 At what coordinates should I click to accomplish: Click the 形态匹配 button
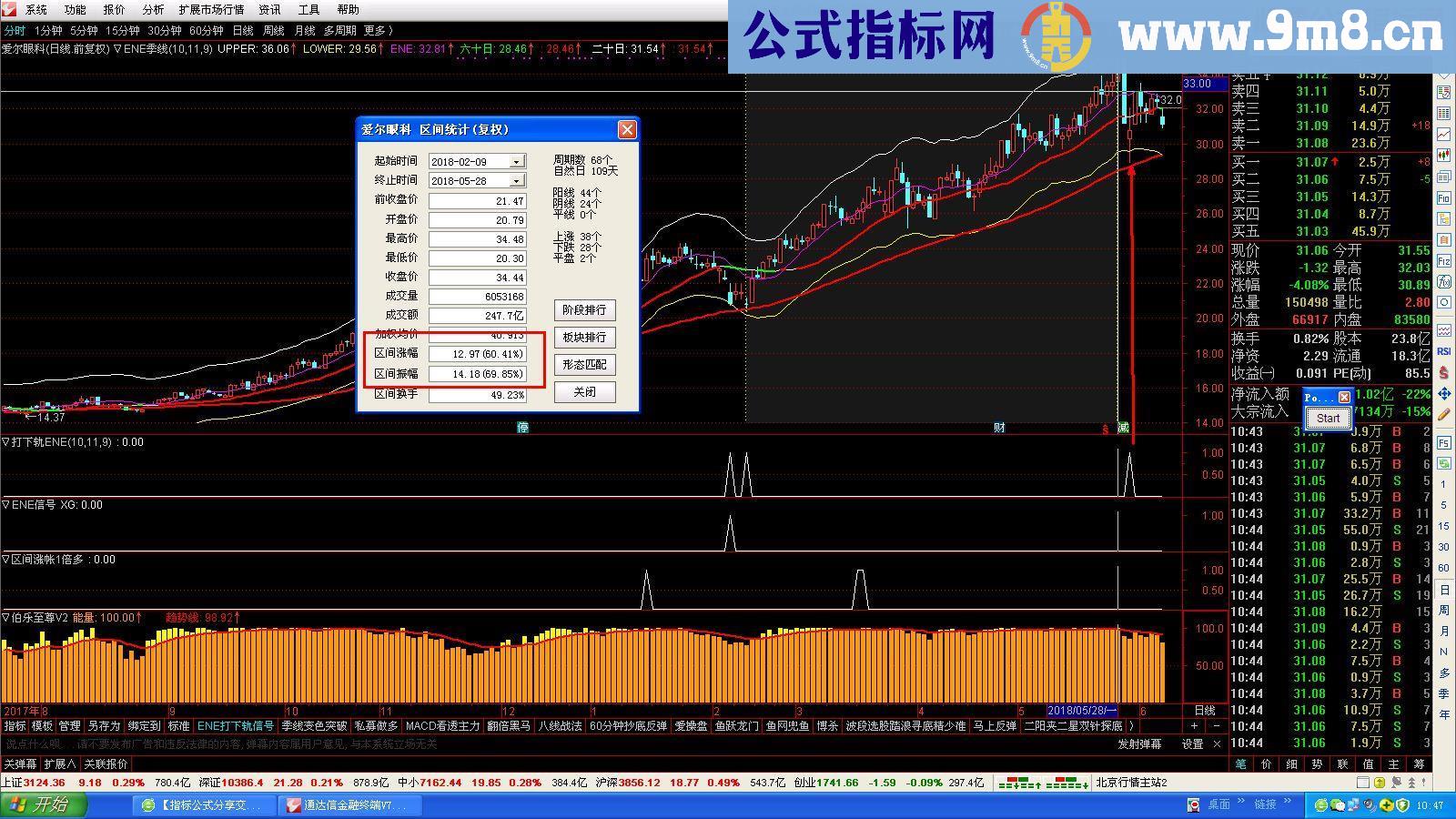click(x=584, y=365)
